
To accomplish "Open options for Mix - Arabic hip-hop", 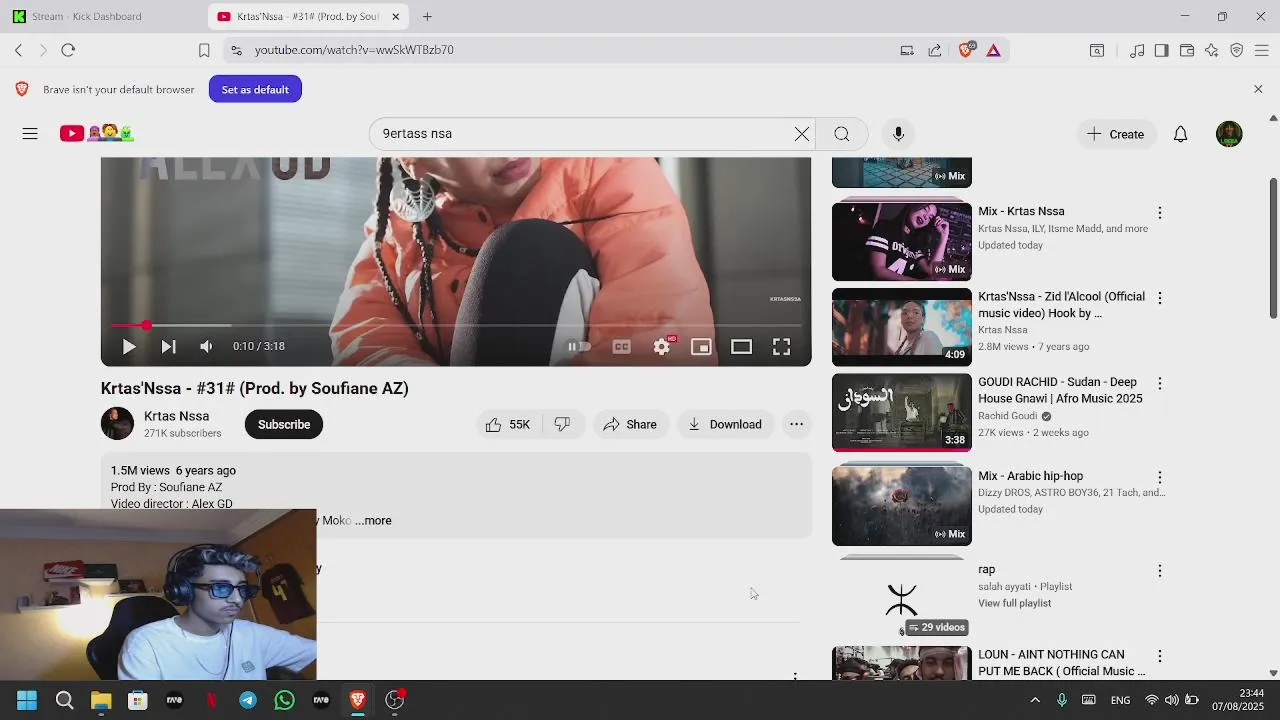I will coord(1160,478).
